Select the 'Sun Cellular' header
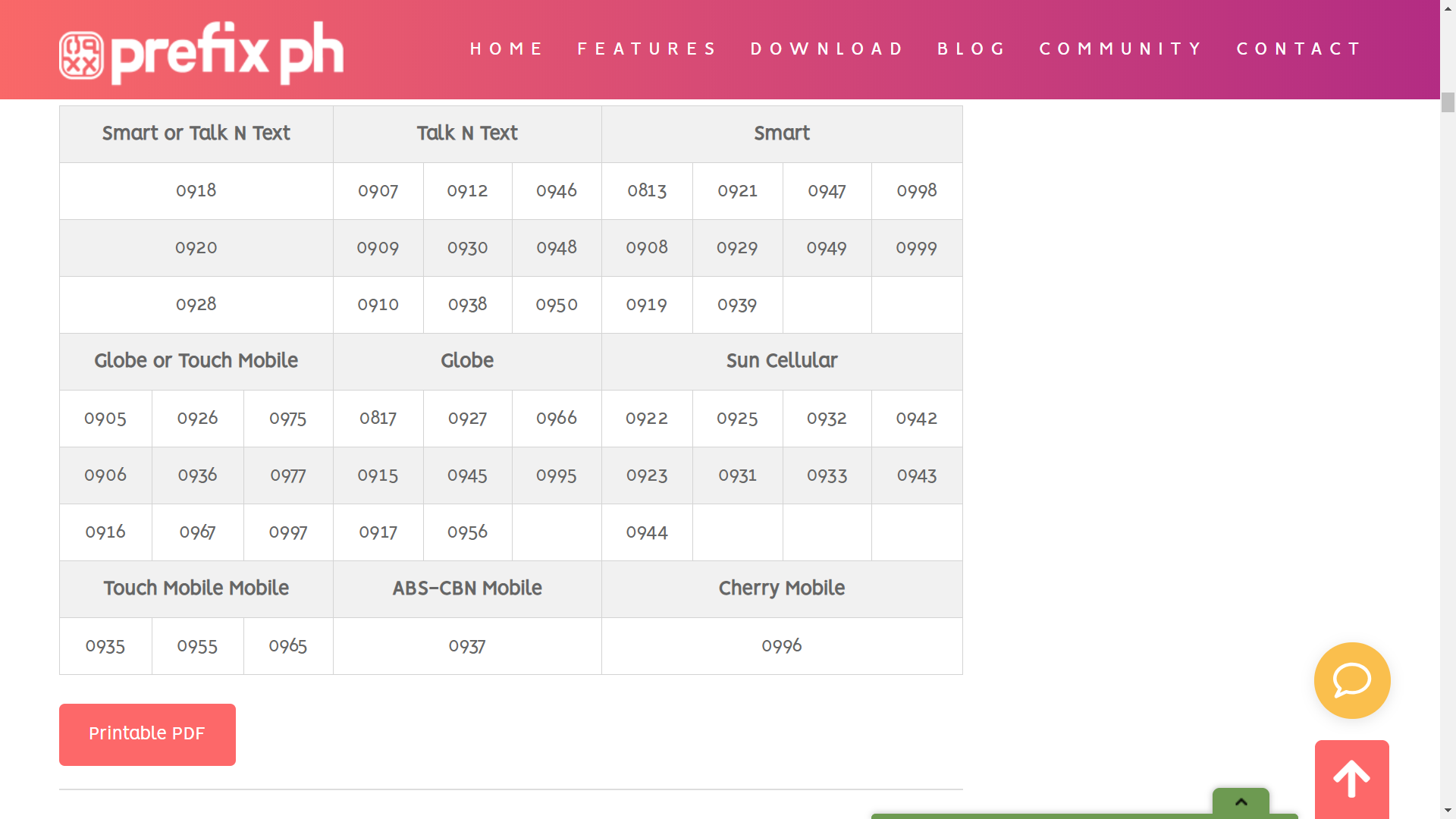This screenshot has width=1456, height=819. tap(782, 362)
